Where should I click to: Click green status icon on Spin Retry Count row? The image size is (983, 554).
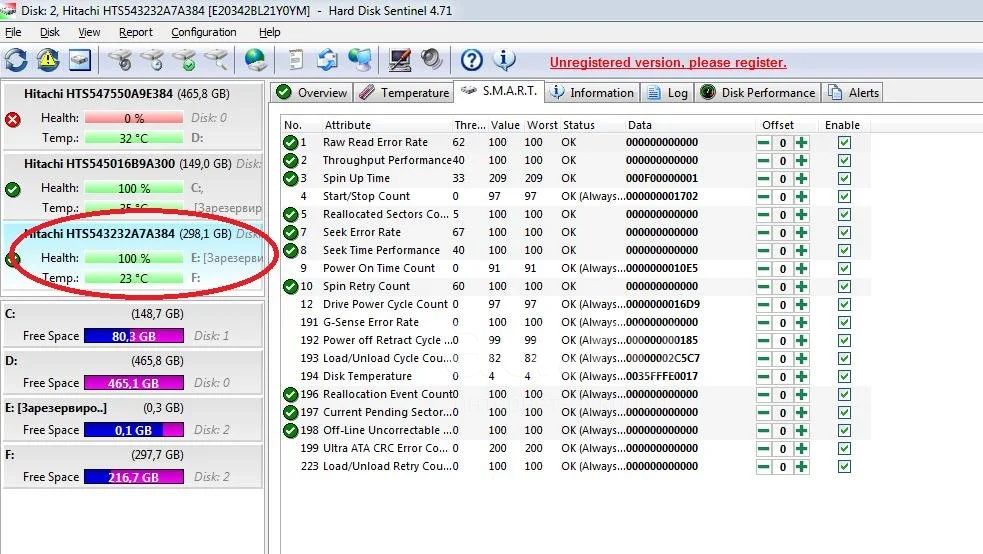[x=290, y=287]
